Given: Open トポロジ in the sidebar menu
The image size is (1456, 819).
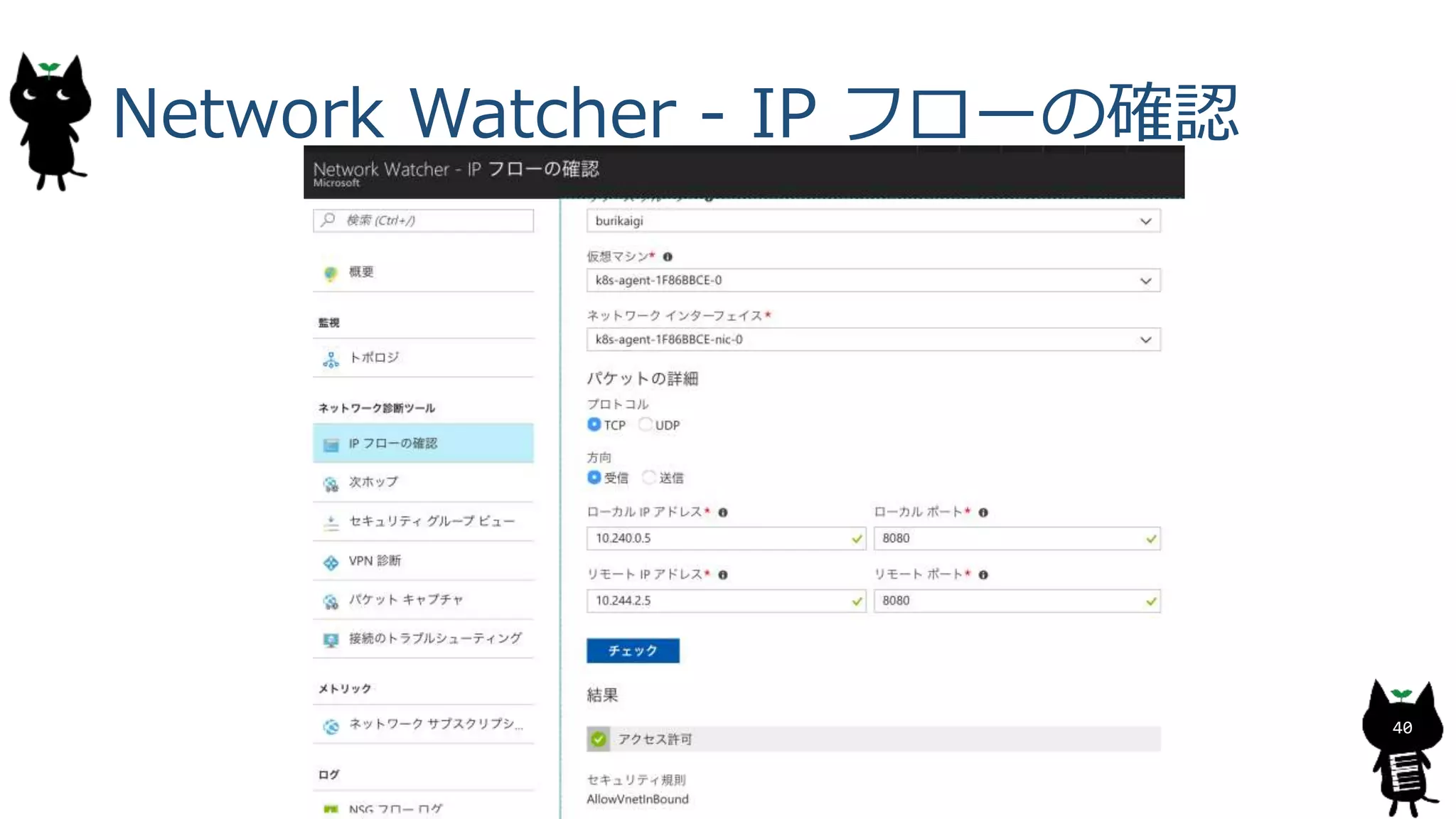Looking at the screenshot, I should (423, 358).
